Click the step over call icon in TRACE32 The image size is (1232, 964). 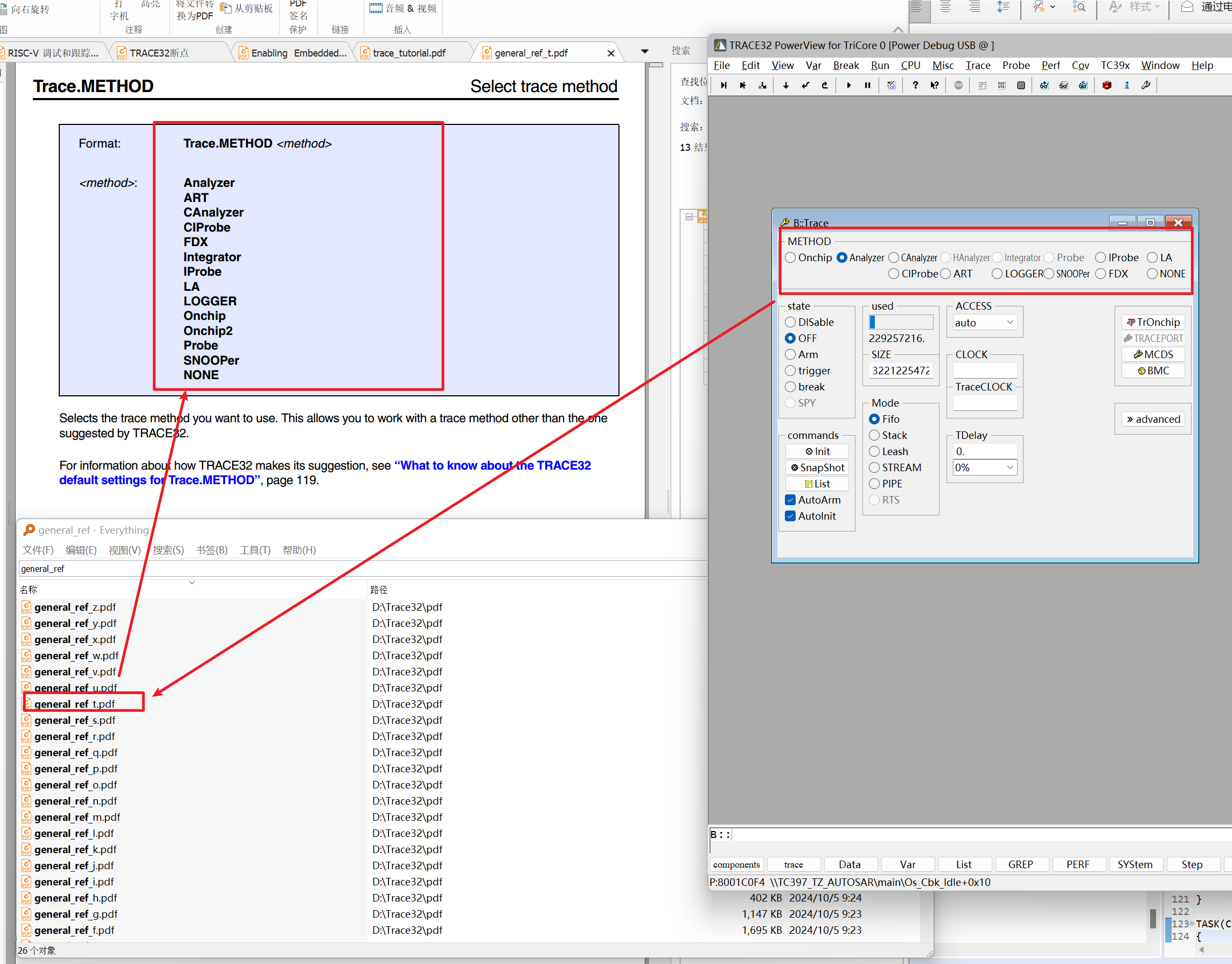pos(743,85)
